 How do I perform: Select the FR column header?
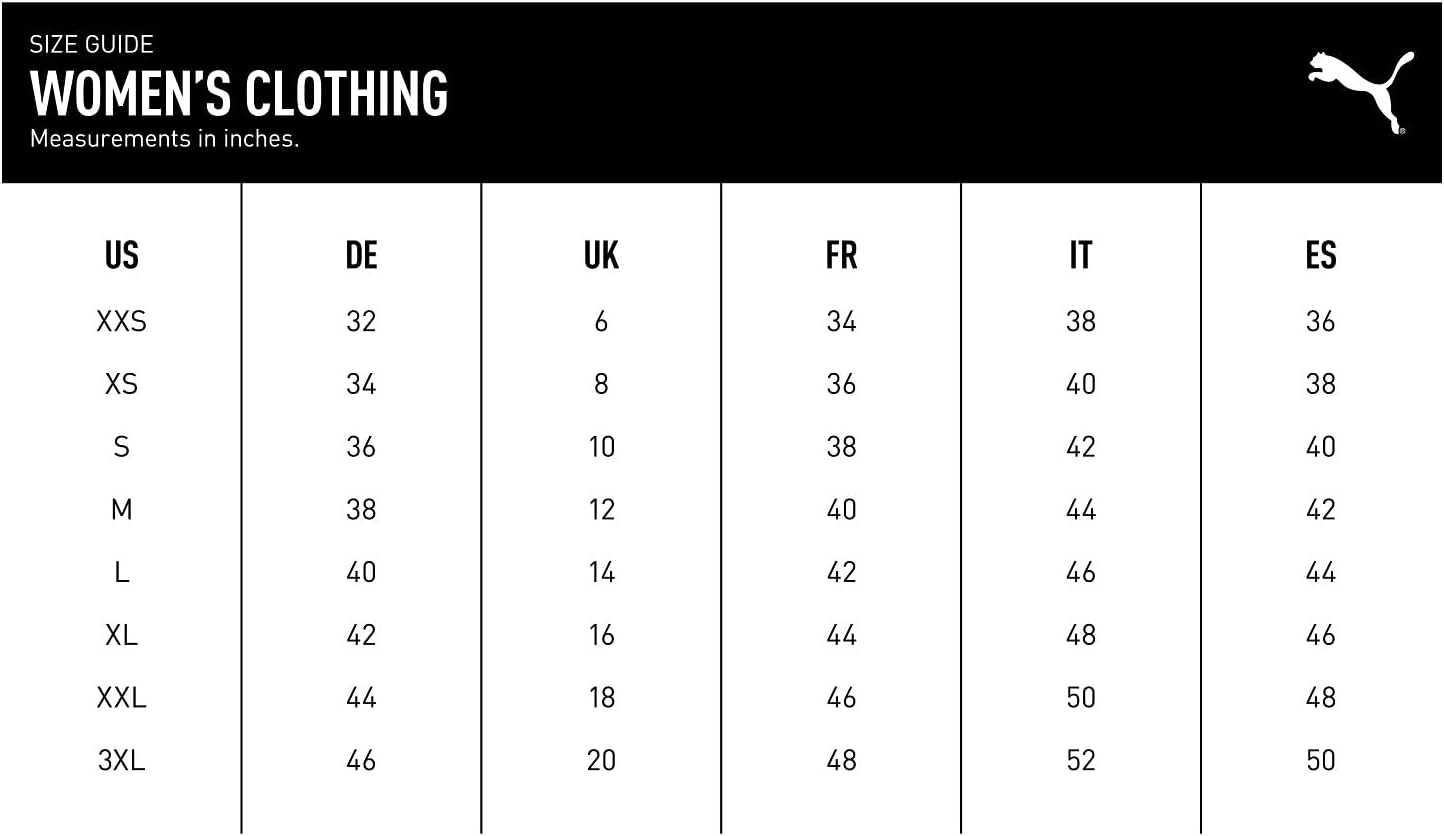click(841, 256)
